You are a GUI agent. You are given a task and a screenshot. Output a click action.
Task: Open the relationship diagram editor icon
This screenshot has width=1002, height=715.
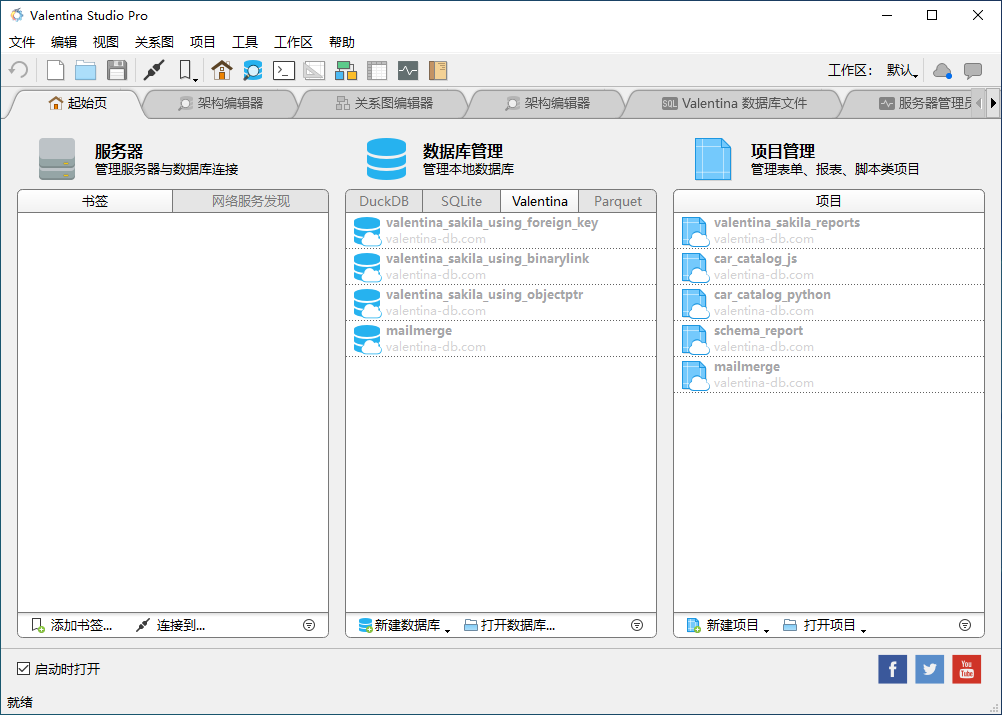tap(345, 70)
